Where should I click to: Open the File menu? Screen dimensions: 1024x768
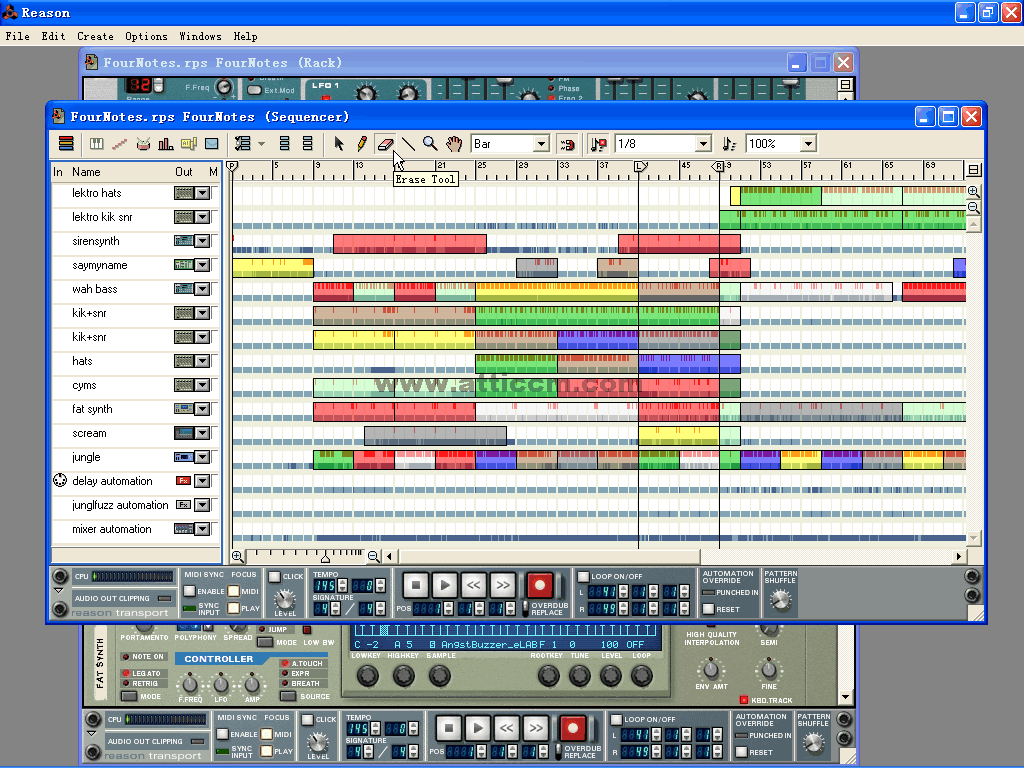point(18,37)
